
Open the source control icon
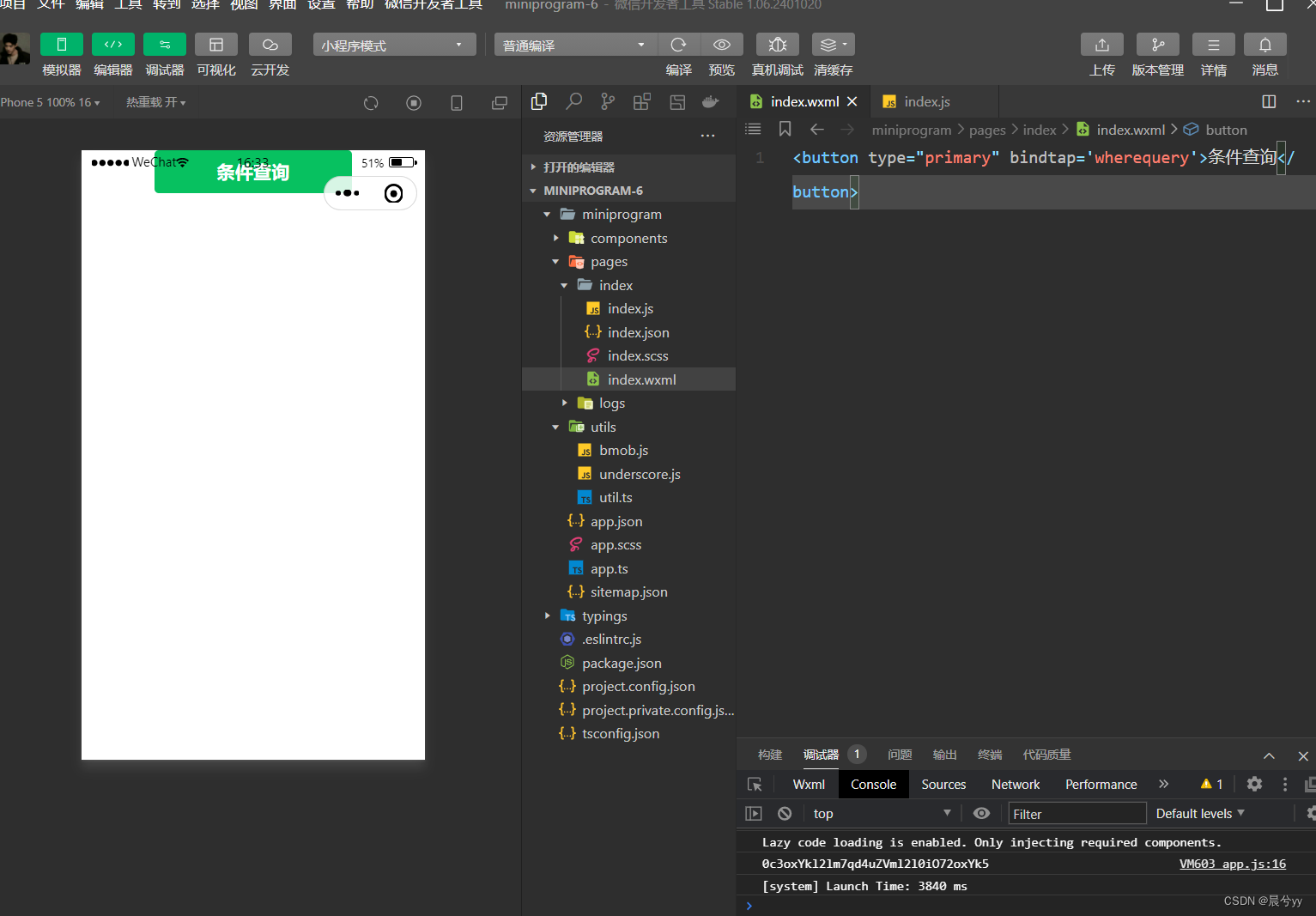point(608,102)
